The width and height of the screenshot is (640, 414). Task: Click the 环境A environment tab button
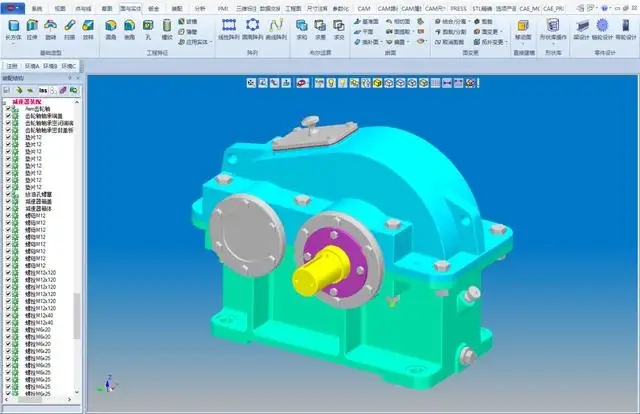click(x=31, y=66)
